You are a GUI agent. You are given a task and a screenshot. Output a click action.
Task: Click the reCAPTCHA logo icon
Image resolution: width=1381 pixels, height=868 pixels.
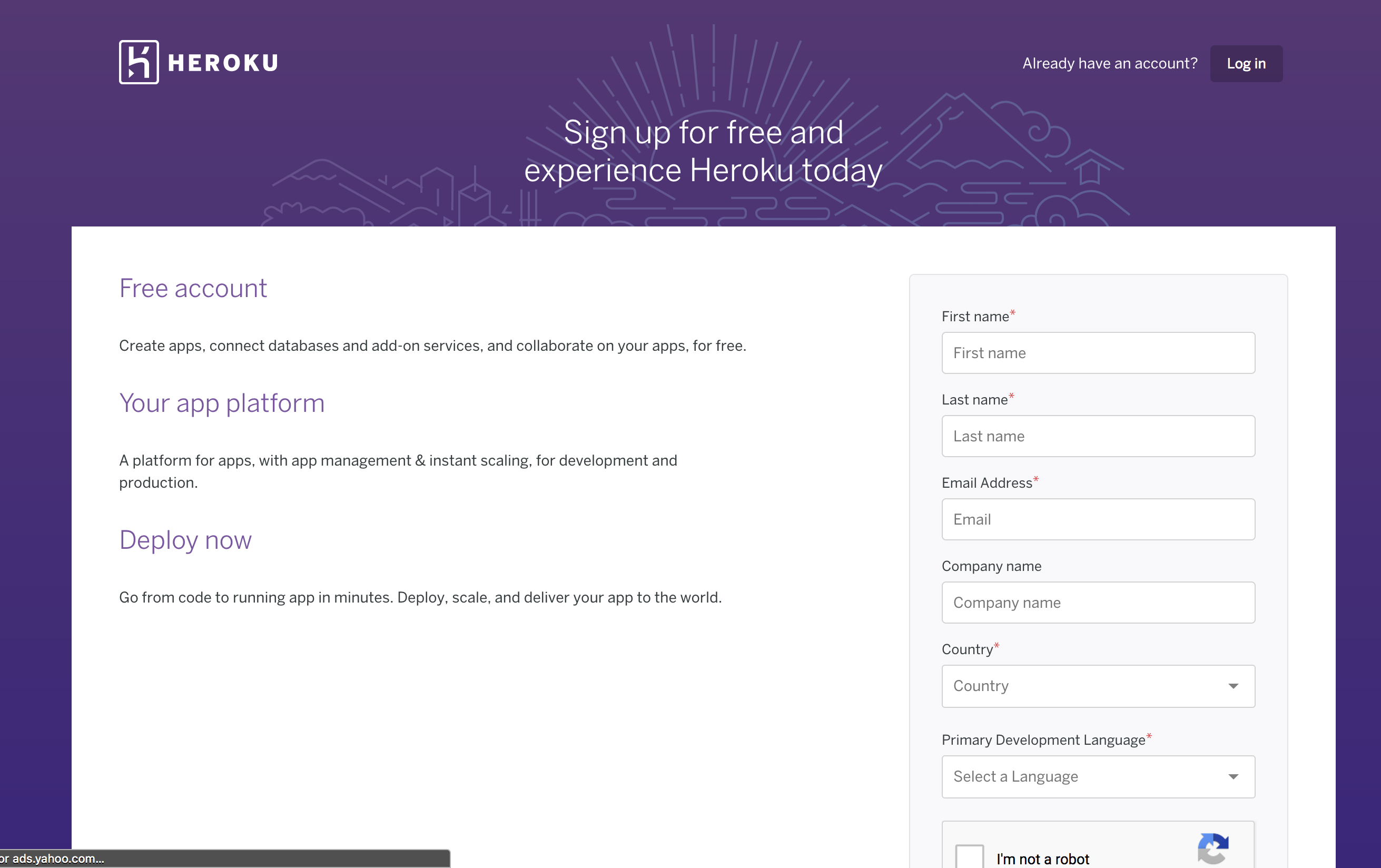[x=1213, y=848]
